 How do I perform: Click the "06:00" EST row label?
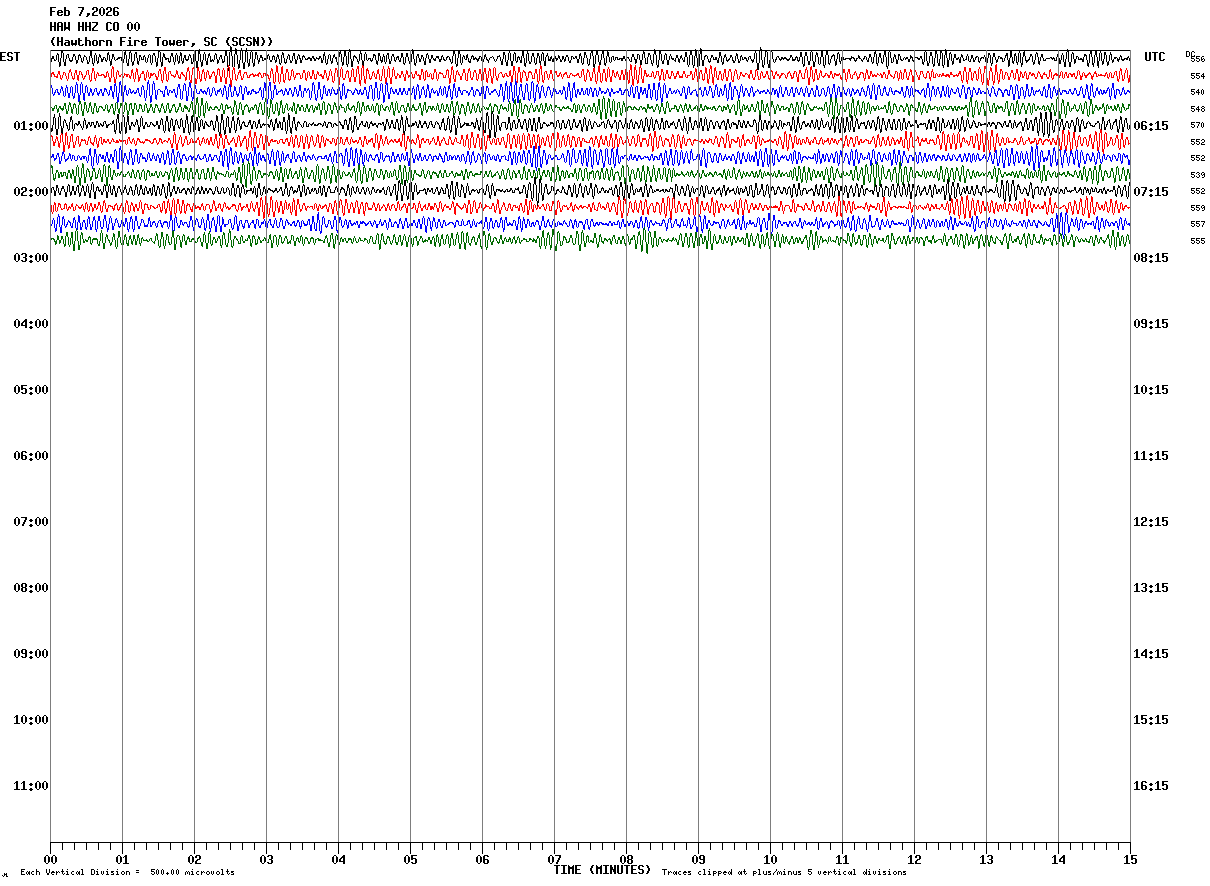tap(31, 456)
